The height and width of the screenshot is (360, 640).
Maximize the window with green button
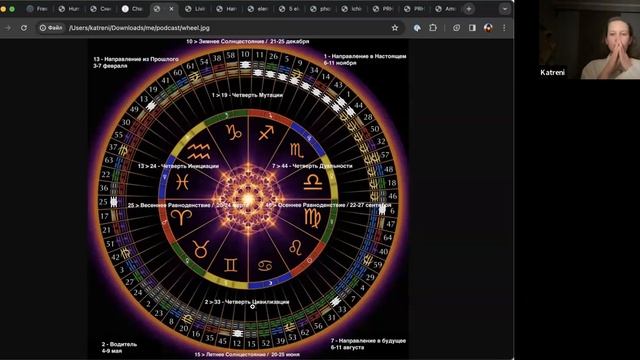pos(12,9)
